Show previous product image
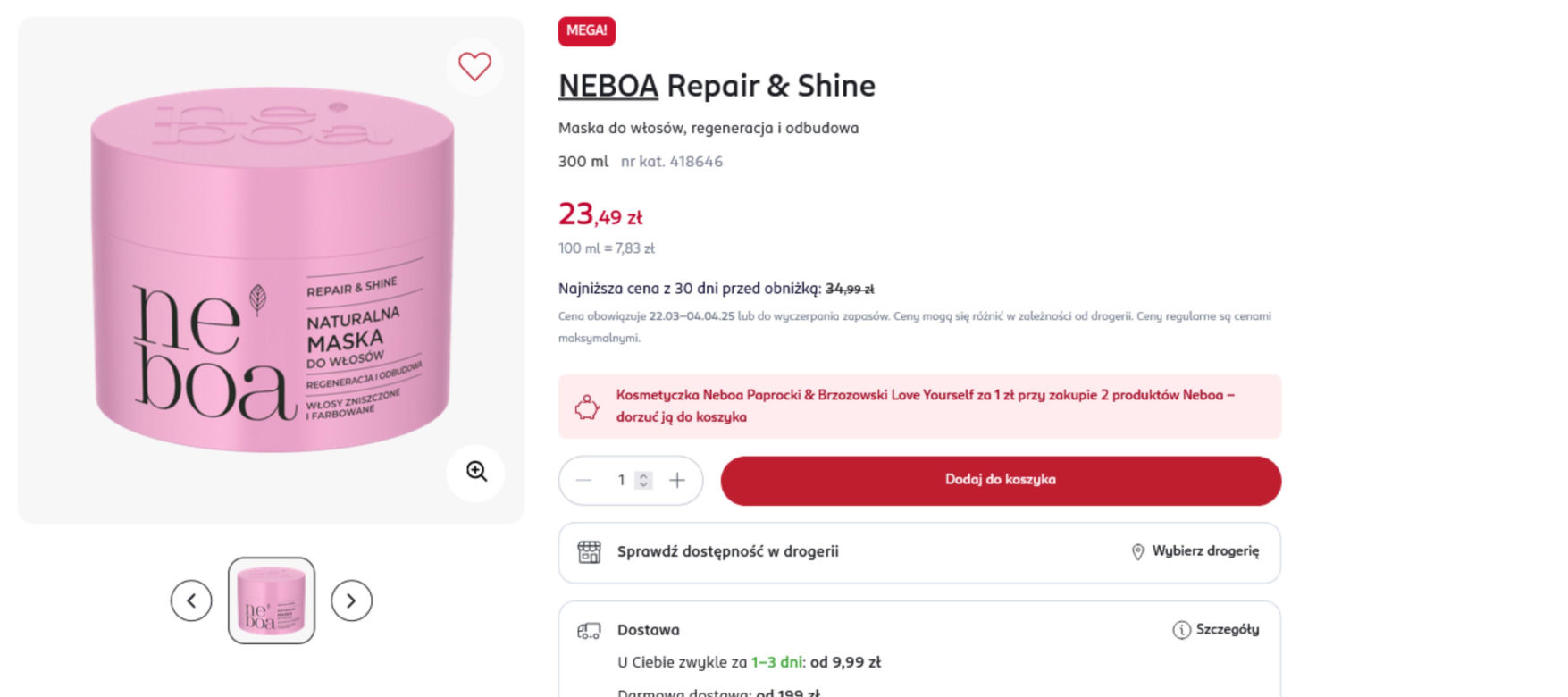This screenshot has height=697, width=1568. coord(191,600)
